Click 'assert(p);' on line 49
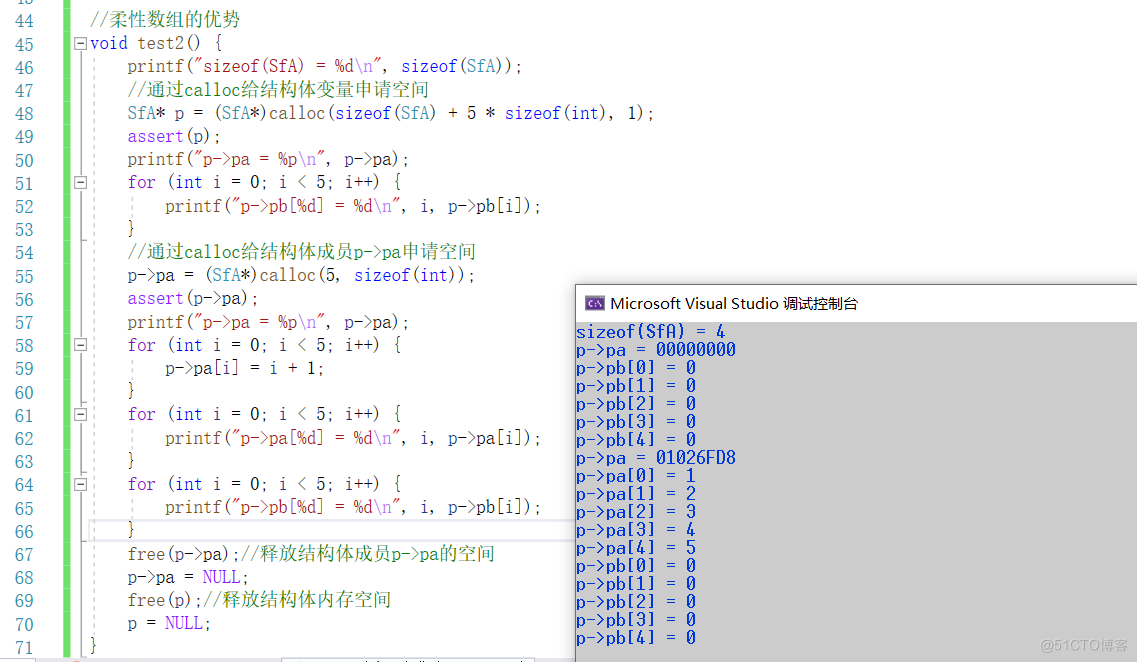Image resolution: width=1137 pixels, height=662 pixels. tap(174, 136)
